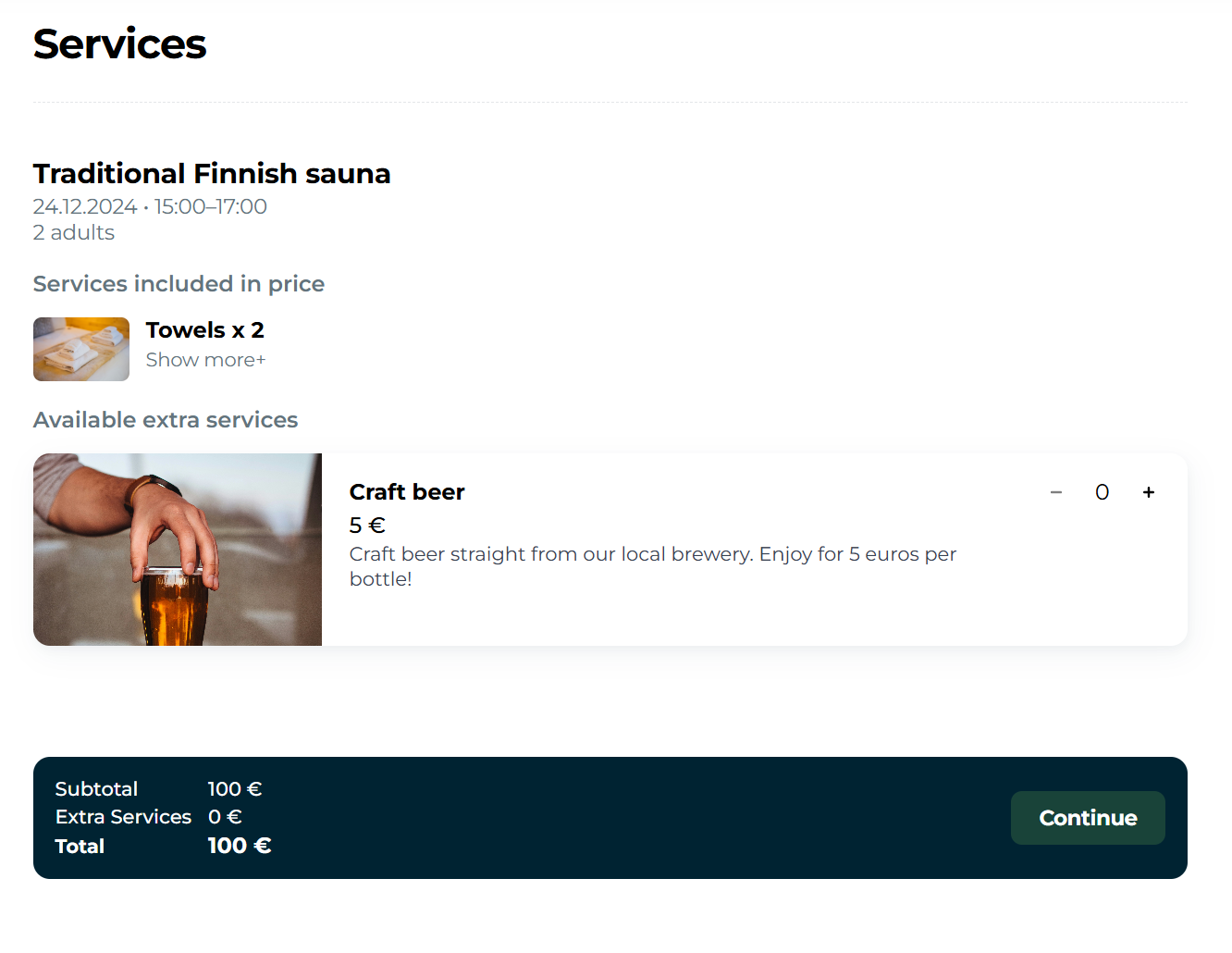Click the Subtotal 100 € amount
This screenshot has height=953, width=1232.
pos(234,789)
